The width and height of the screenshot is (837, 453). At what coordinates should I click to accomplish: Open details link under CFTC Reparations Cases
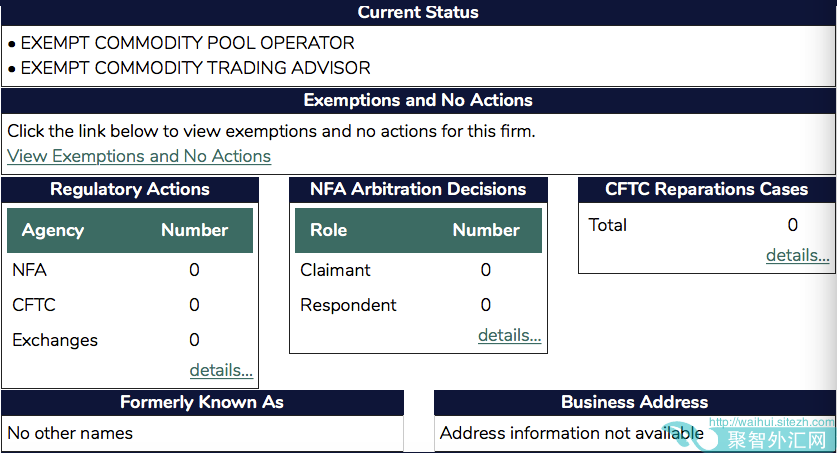click(797, 255)
